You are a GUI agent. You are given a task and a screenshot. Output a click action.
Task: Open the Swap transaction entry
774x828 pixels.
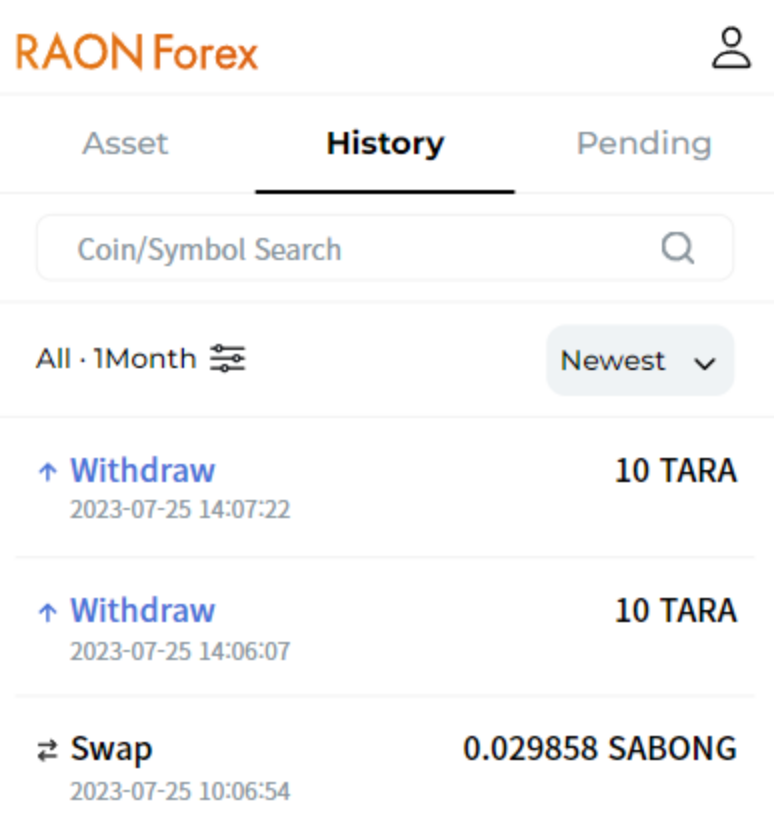pyautogui.click(x=111, y=749)
